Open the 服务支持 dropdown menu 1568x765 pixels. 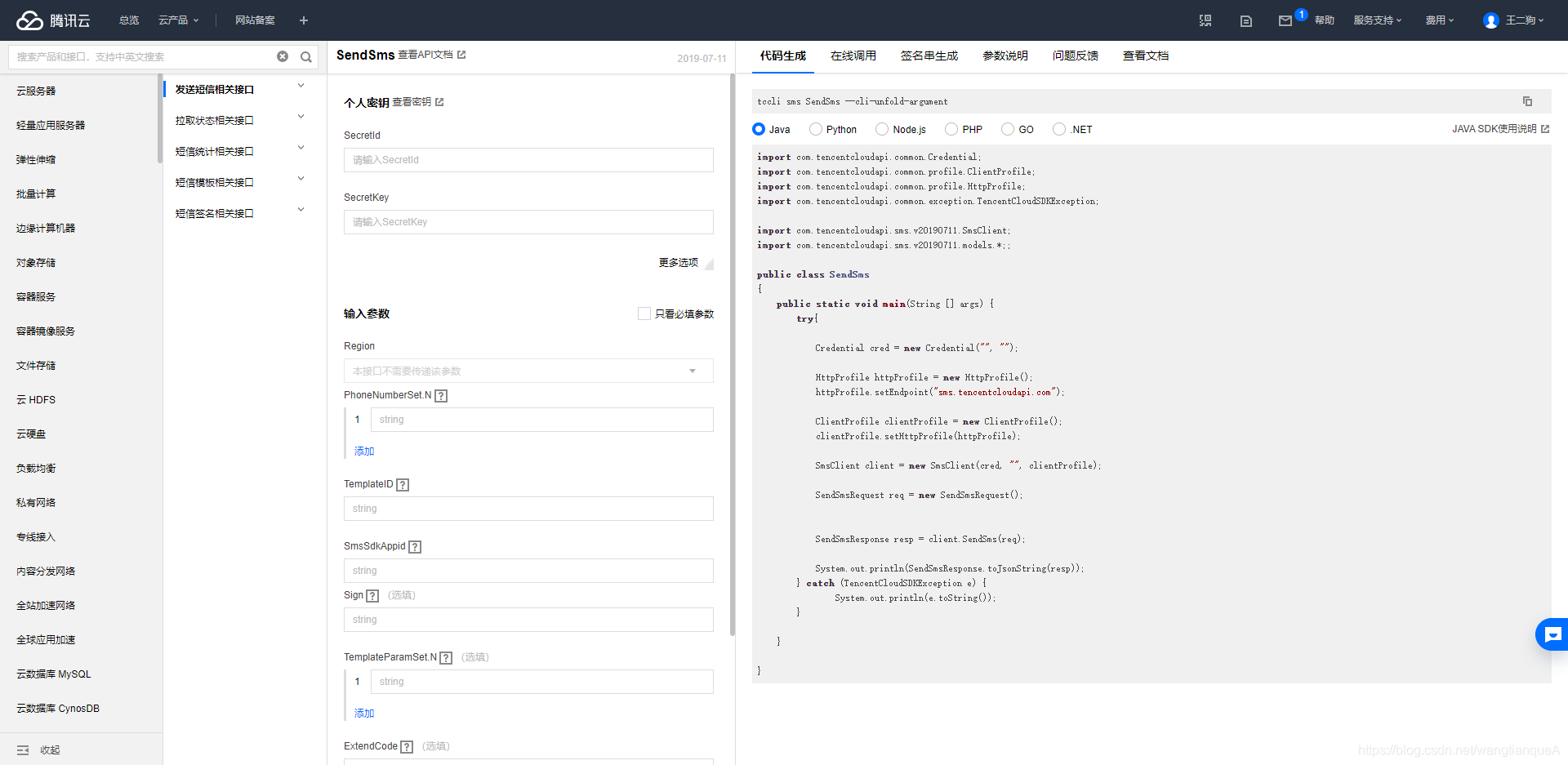(1378, 20)
